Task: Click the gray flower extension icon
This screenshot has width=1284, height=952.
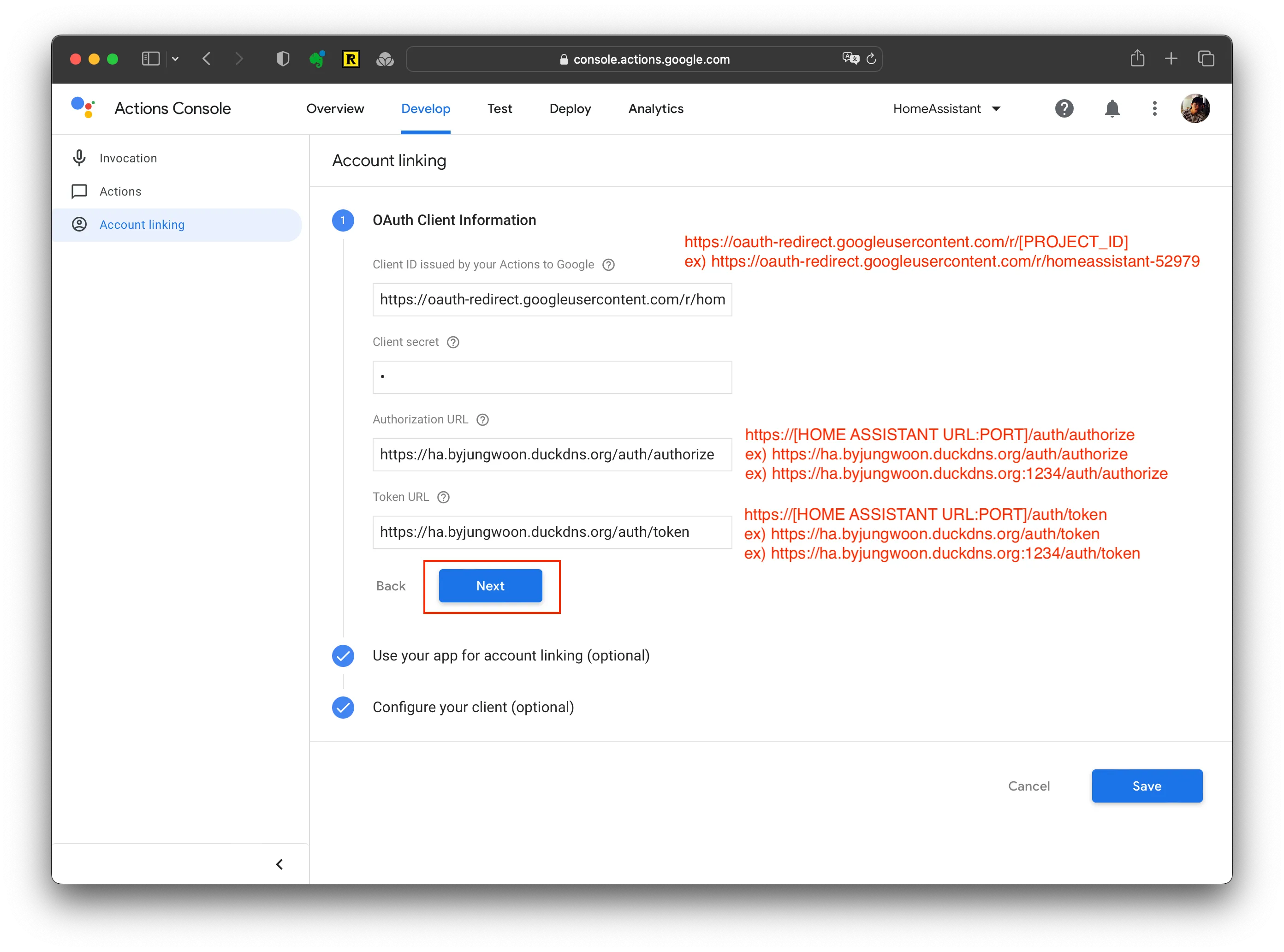Action: pyautogui.click(x=385, y=59)
